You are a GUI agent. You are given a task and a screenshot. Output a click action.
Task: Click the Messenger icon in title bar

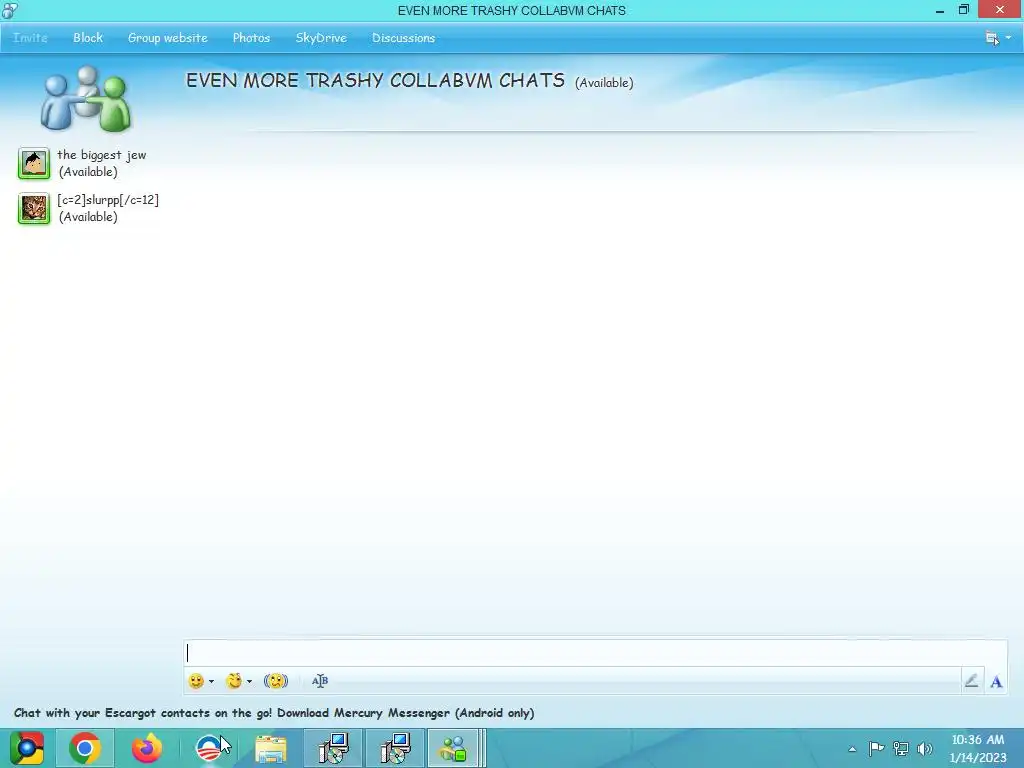click(x=10, y=10)
